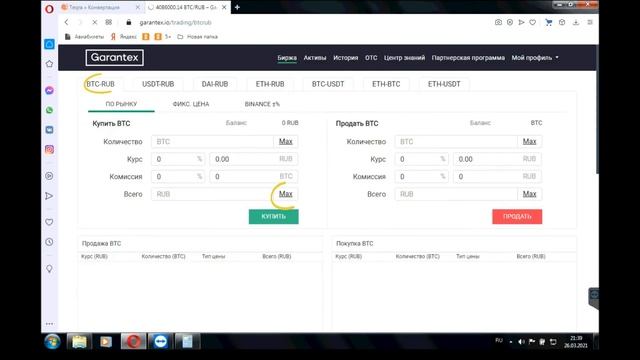The width and height of the screenshot is (640, 360).
Task: Add page to bookmarks with heart icon
Action: tap(533, 22)
